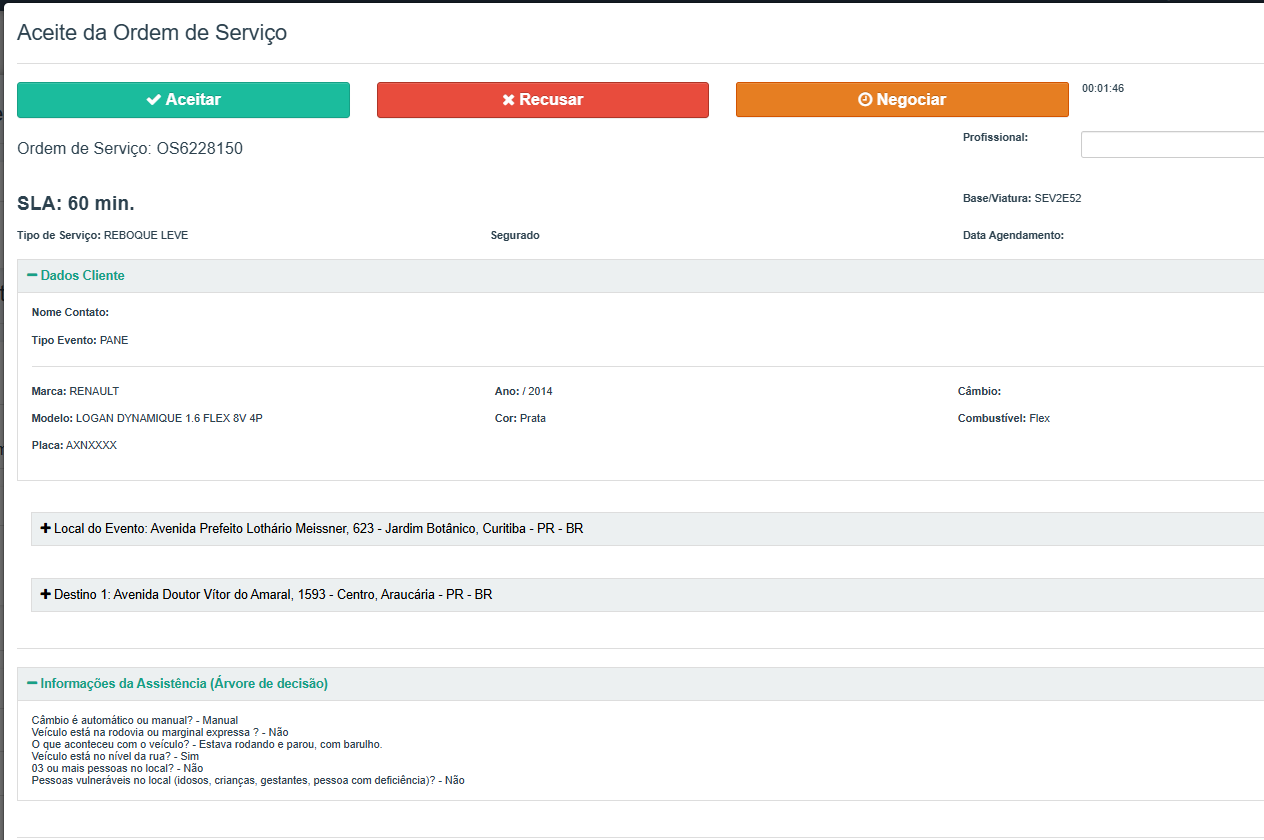Click the Base/Viatura value SEV2E52
Image resolution: width=1264 pixels, height=840 pixels.
(x=1057, y=198)
